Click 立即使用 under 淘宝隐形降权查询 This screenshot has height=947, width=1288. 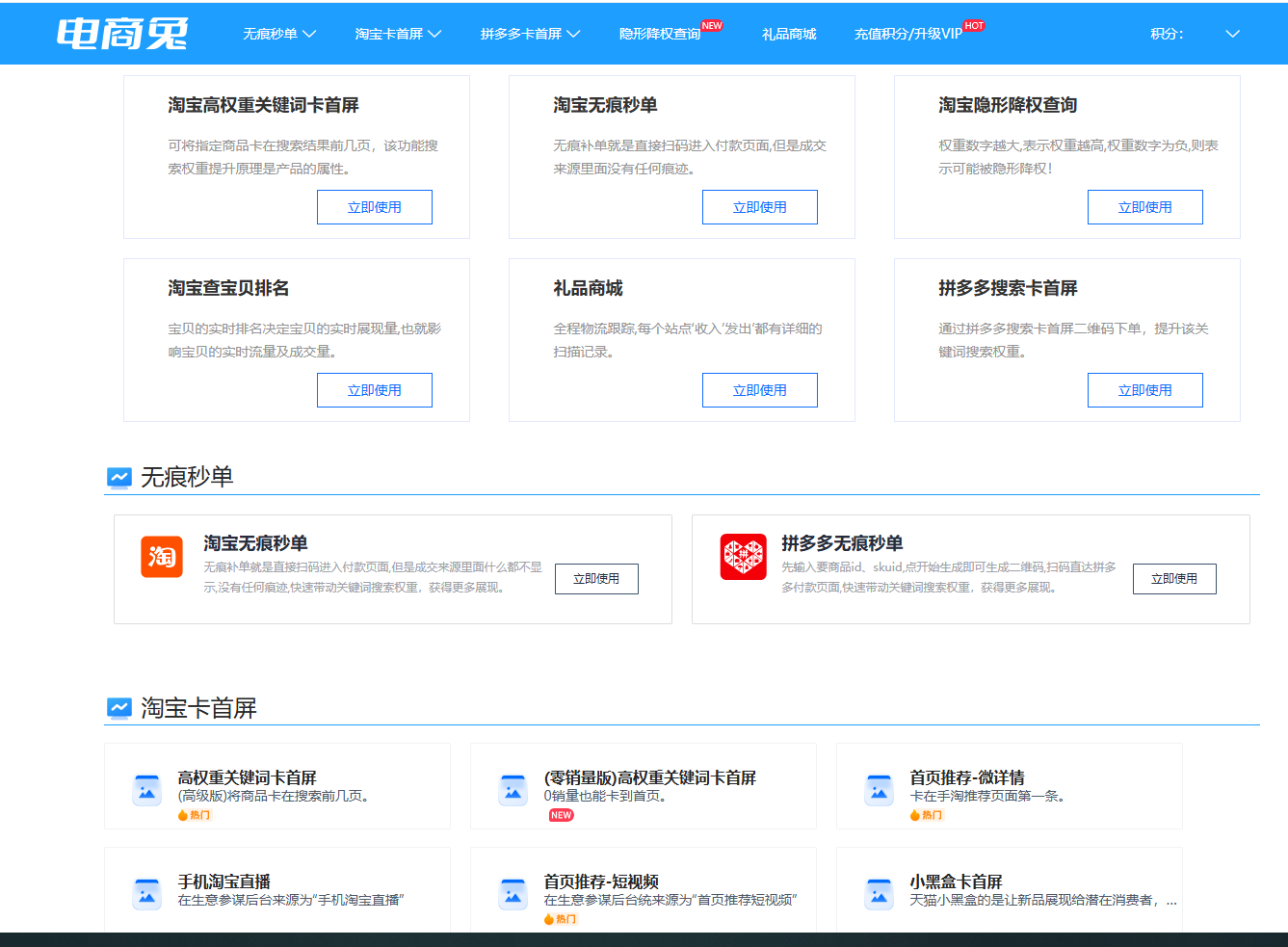[1145, 207]
